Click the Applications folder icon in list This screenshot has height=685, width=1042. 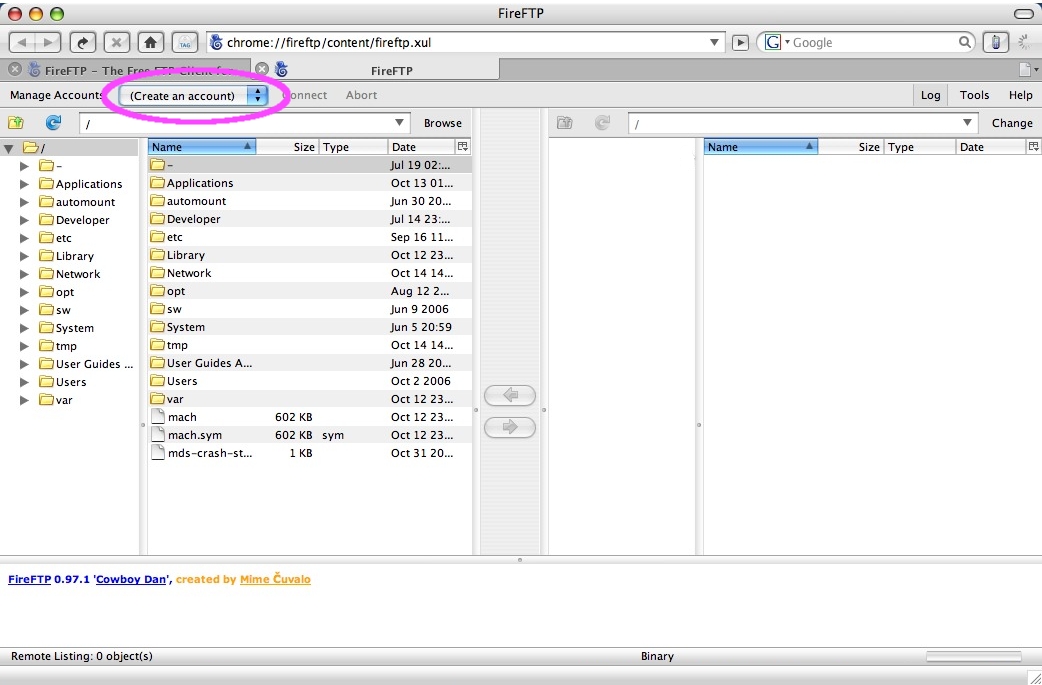click(157, 183)
